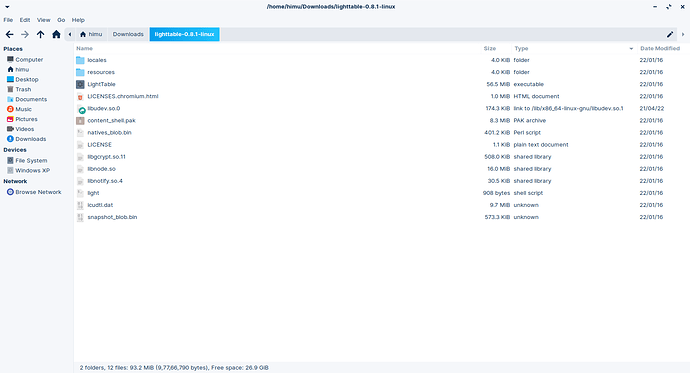Screen dimensions: 690x373
Task: Open window menu arrow in title bar
Action: tap(7, 7)
